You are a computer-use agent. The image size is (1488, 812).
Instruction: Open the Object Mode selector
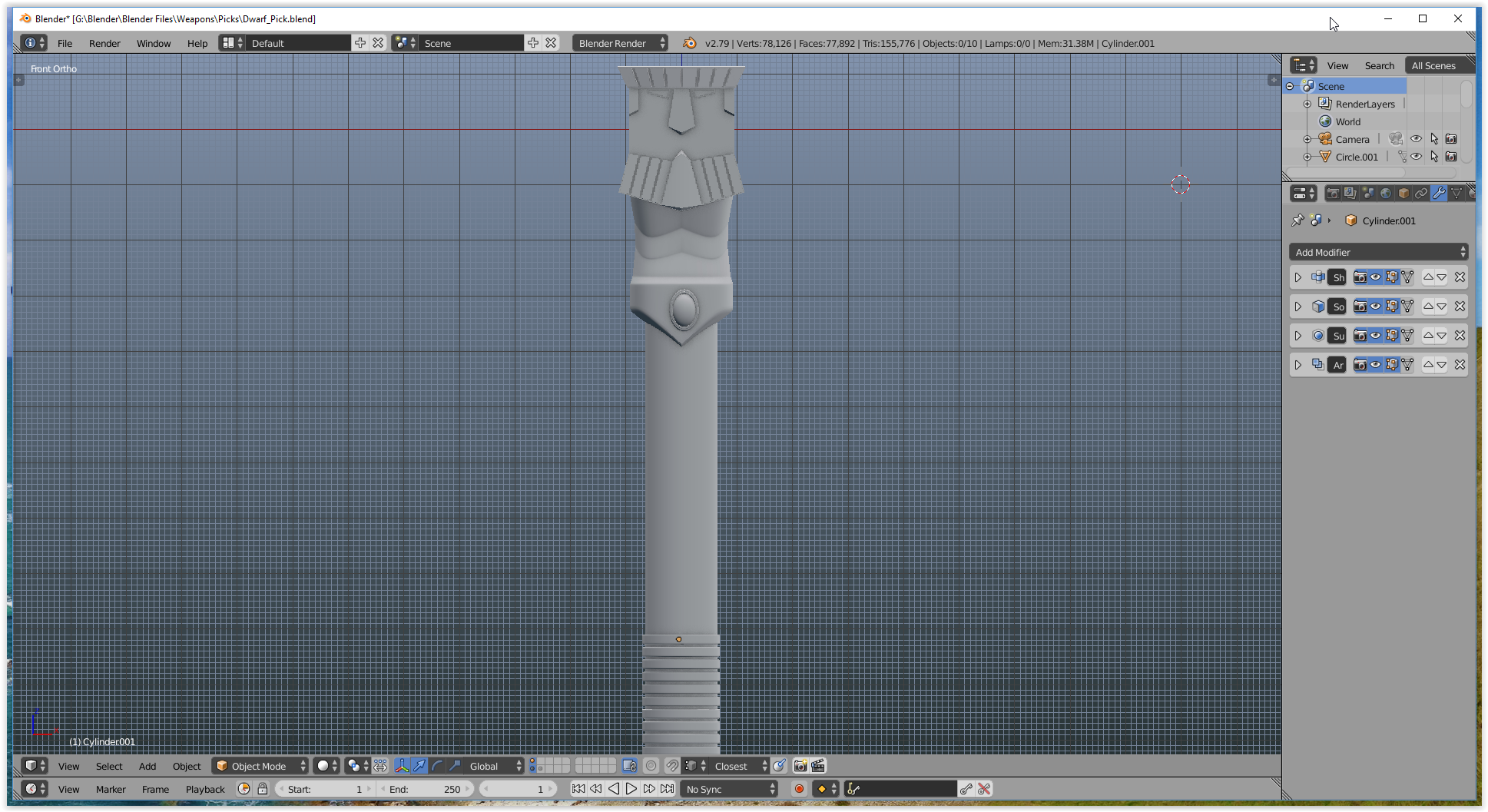(260, 766)
